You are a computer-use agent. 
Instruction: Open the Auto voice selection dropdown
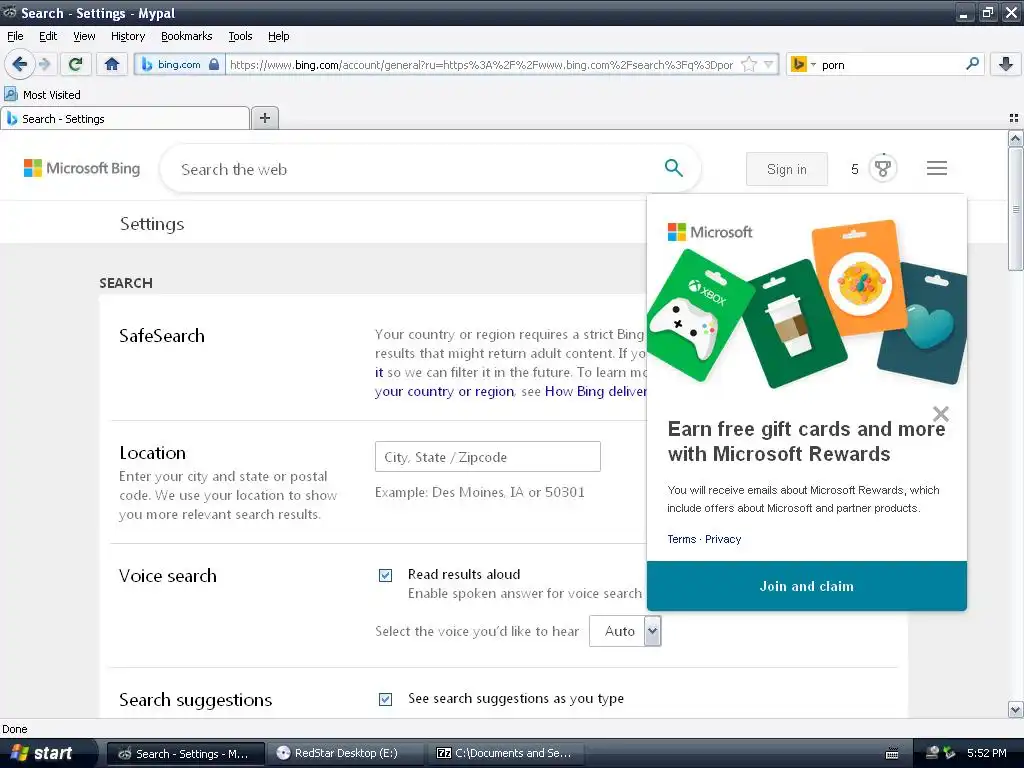tap(625, 631)
